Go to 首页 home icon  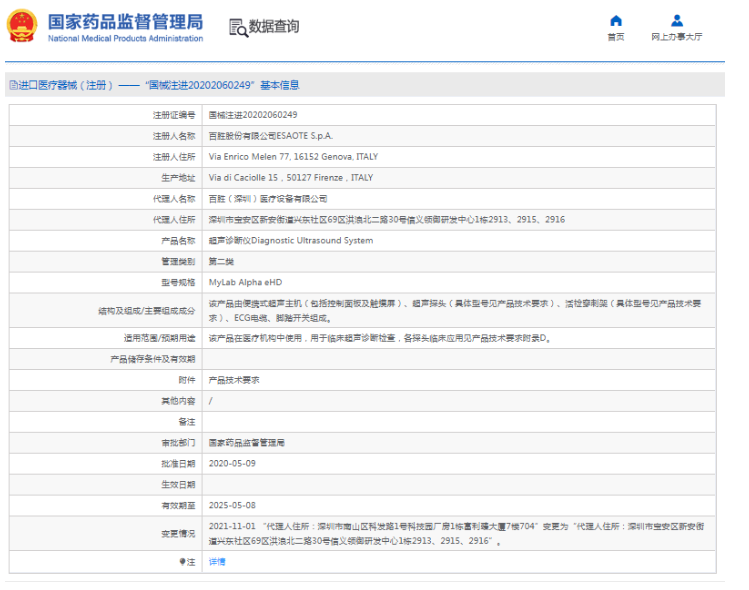pos(616,21)
